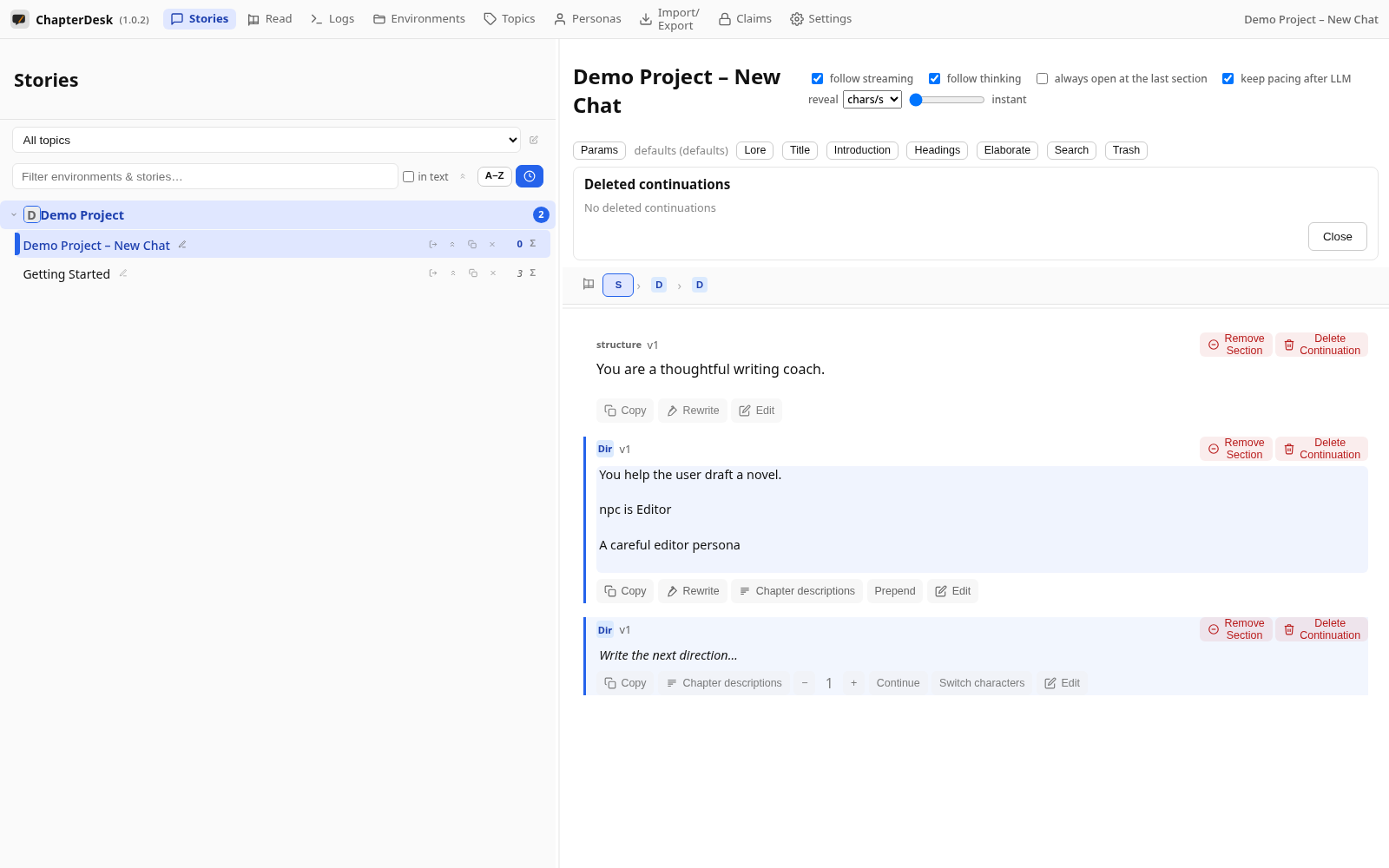Open the All topics dropdown

click(267, 140)
